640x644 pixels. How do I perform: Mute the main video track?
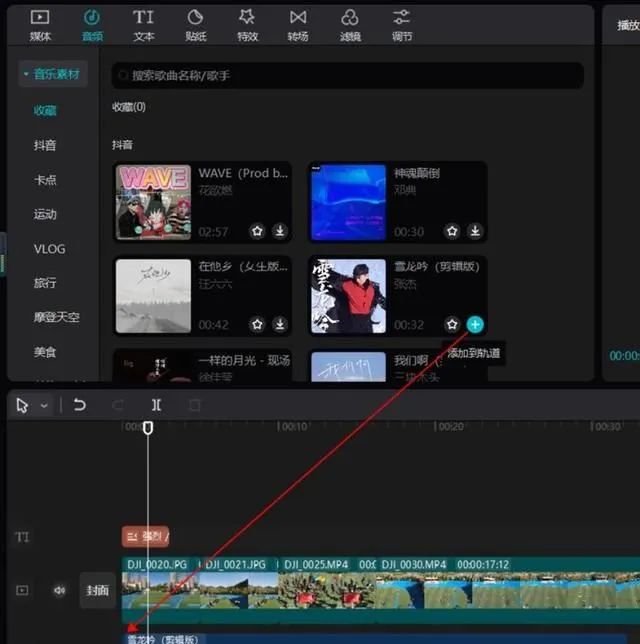[59, 591]
